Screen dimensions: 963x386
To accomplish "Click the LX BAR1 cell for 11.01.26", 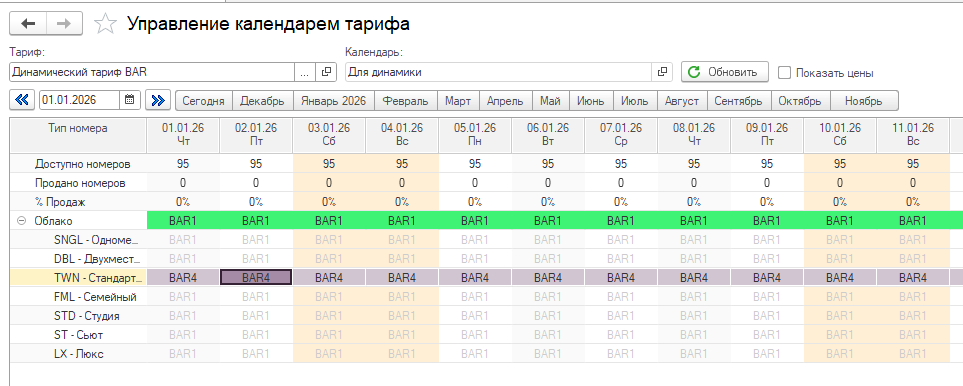I will [x=913, y=354].
